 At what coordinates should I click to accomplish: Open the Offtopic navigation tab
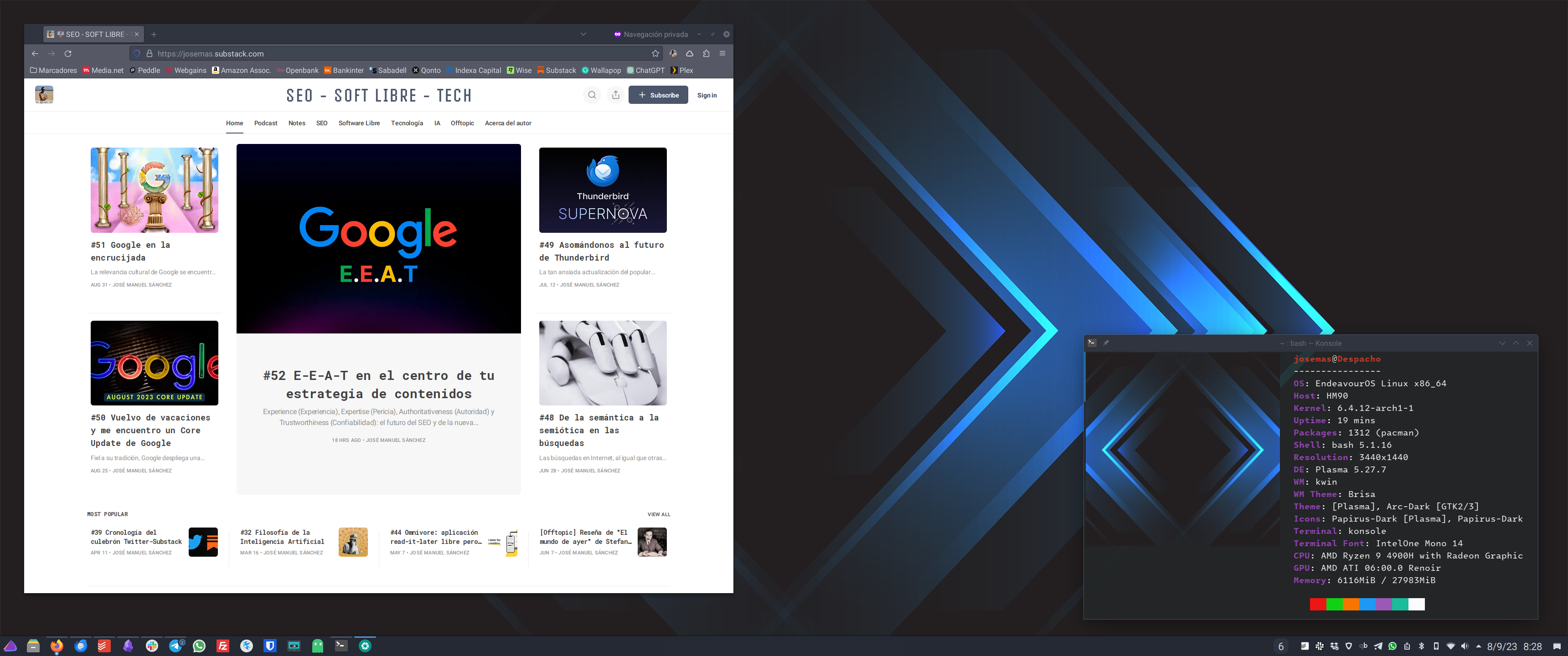point(462,123)
